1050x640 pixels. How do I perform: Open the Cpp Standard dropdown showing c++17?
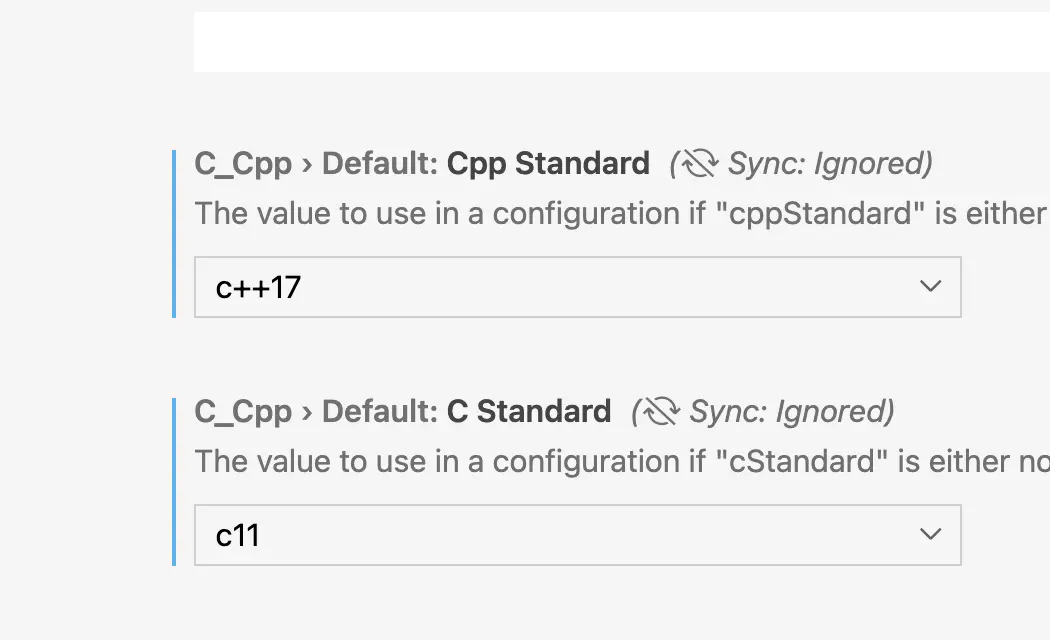(x=577, y=287)
